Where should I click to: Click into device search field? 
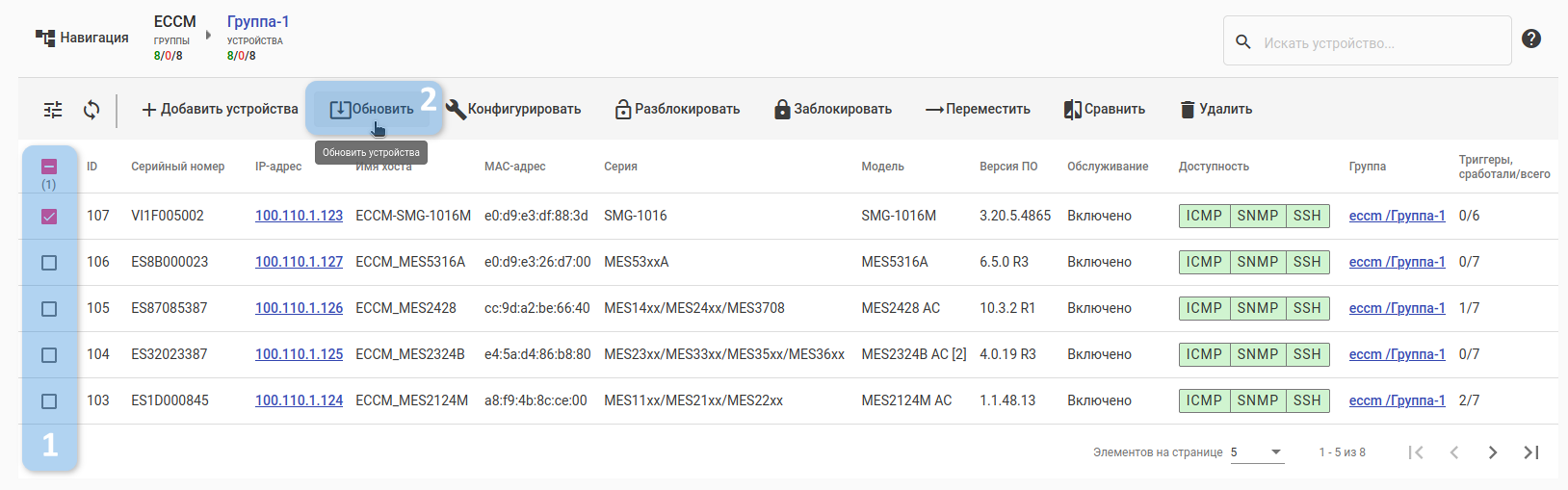pyautogui.click(x=1377, y=42)
